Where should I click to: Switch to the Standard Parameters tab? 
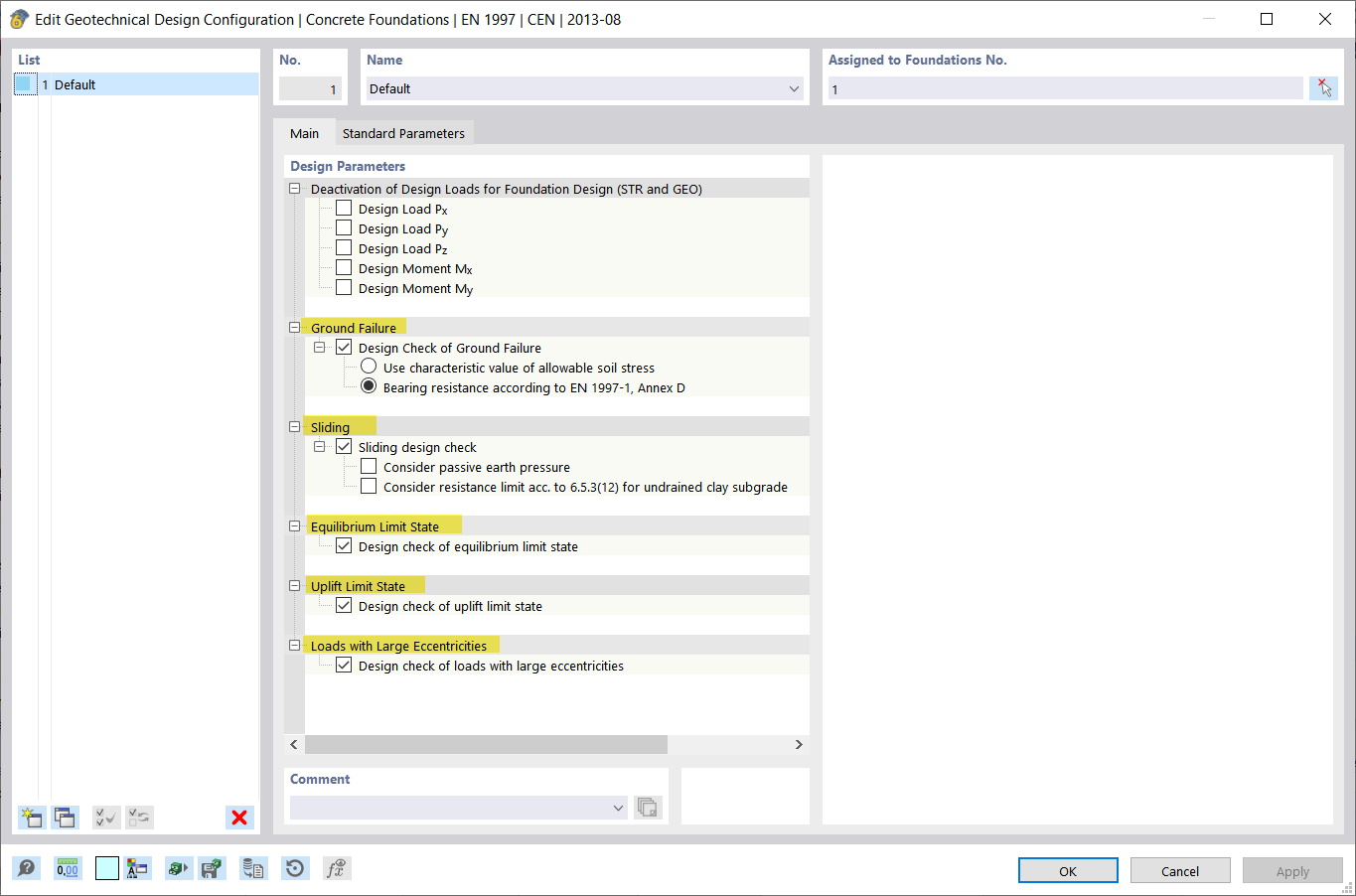(x=403, y=133)
